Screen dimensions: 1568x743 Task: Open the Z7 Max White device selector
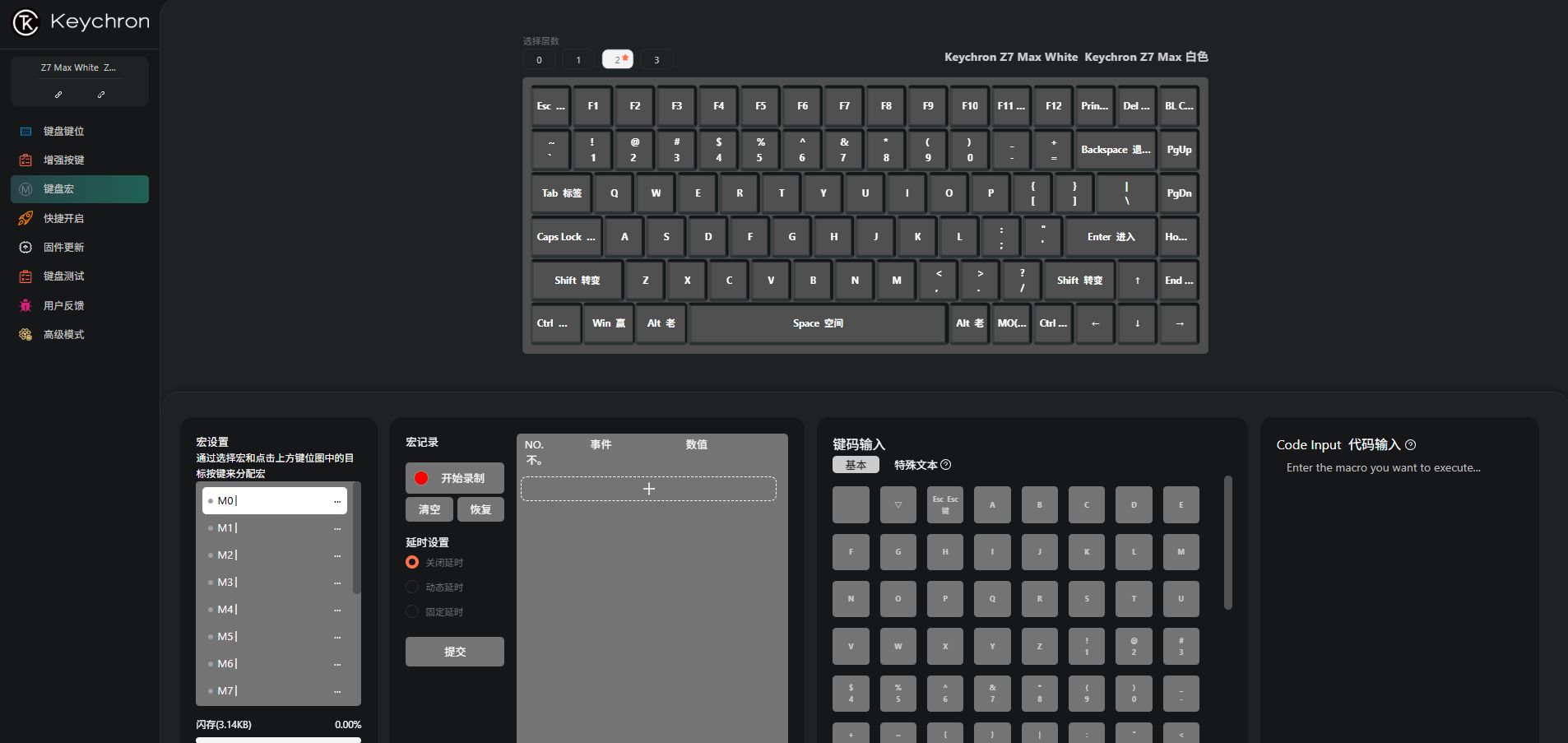coord(80,68)
